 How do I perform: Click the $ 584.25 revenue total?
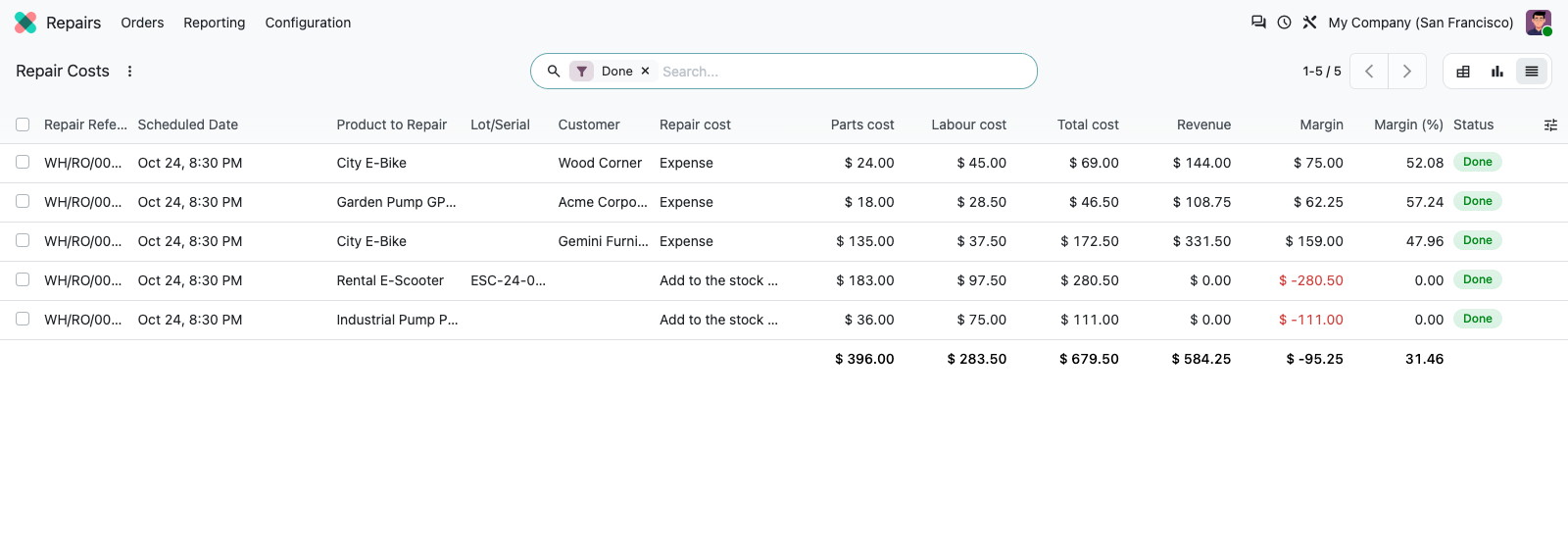point(1201,359)
